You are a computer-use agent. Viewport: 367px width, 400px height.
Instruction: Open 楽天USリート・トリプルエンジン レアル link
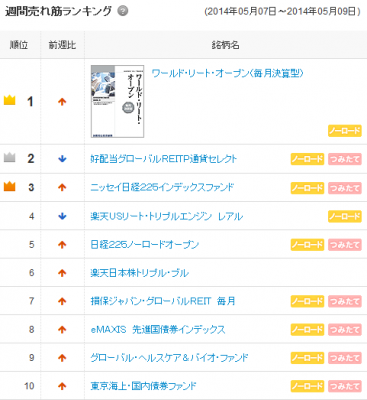[x=167, y=216]
